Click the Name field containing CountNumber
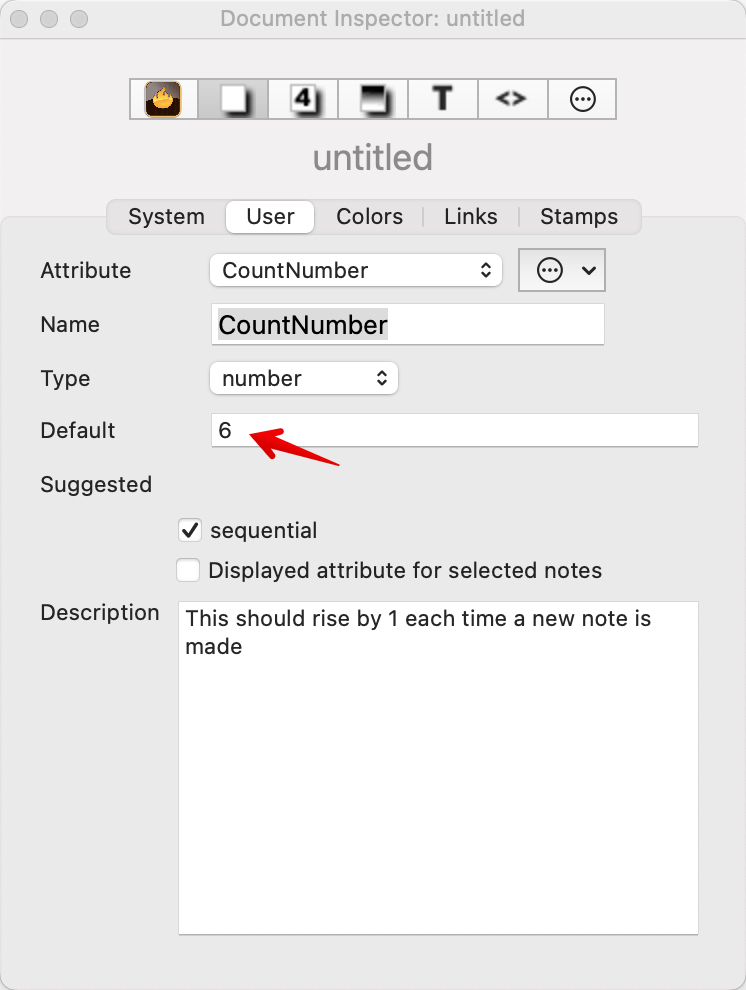 (408, 325)
